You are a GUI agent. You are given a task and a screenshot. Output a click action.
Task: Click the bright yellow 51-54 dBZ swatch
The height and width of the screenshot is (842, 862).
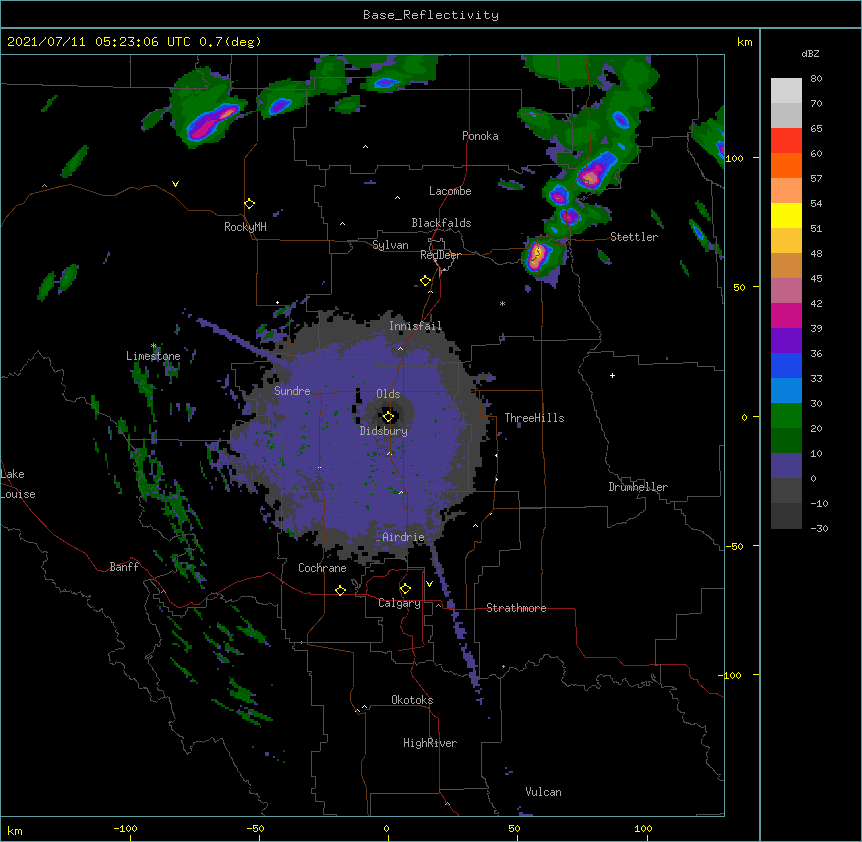[786, 215]
